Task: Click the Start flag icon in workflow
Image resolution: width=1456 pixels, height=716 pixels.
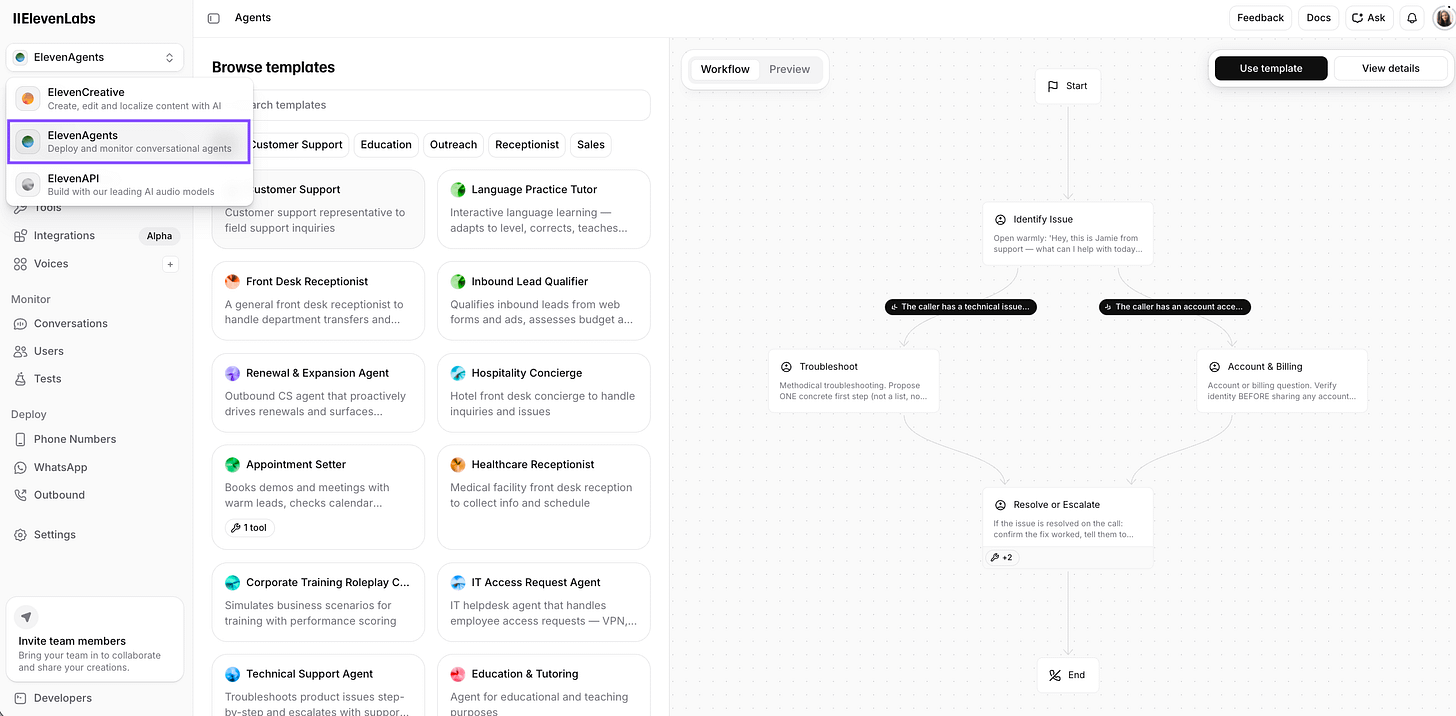Action: (x=1053, y=86)
